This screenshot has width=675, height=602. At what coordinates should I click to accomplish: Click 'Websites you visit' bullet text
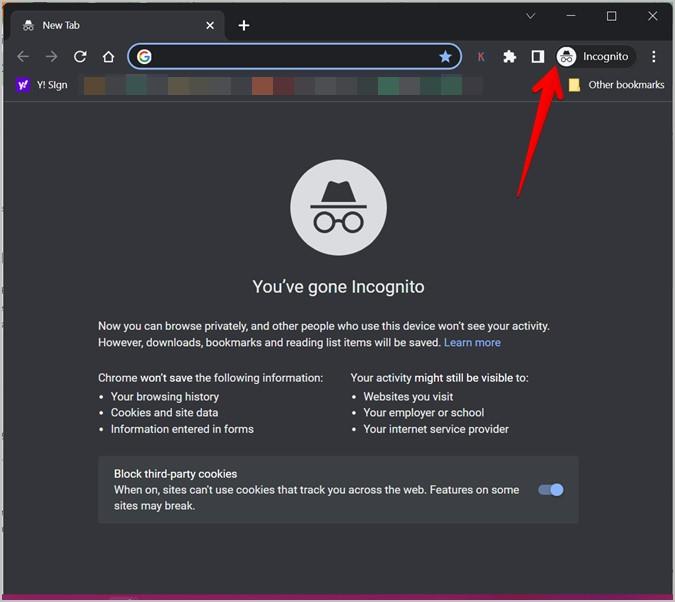point(408,396)
